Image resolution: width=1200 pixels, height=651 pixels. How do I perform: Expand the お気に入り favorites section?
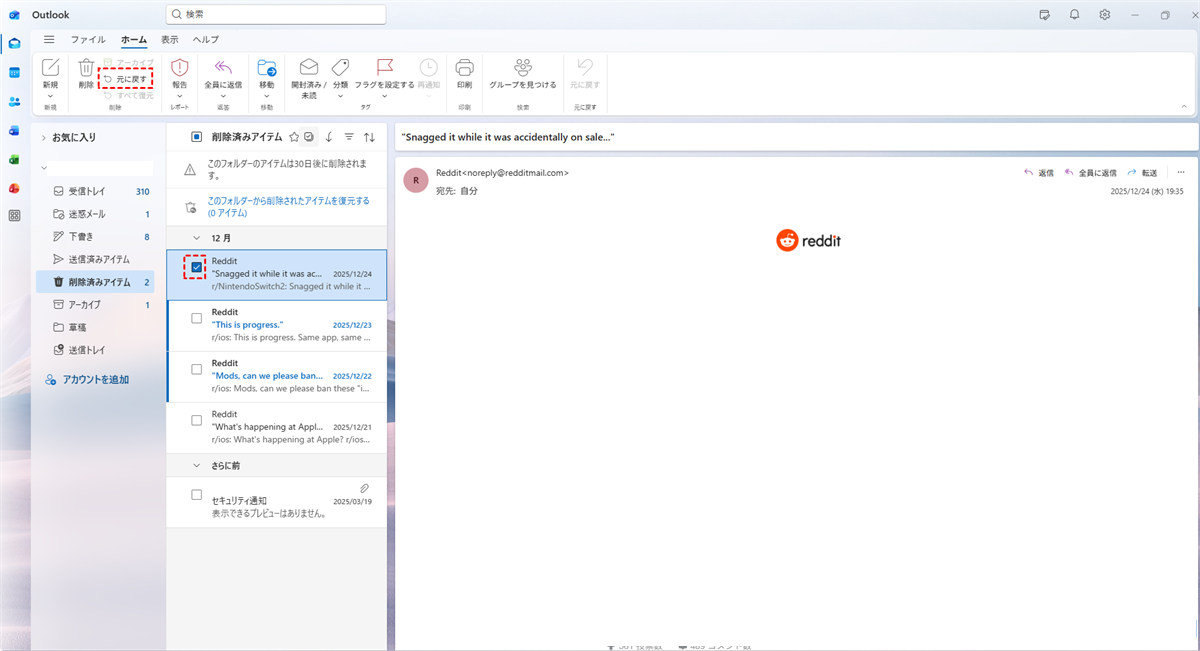pyautogui.click(x=44, y=137)
